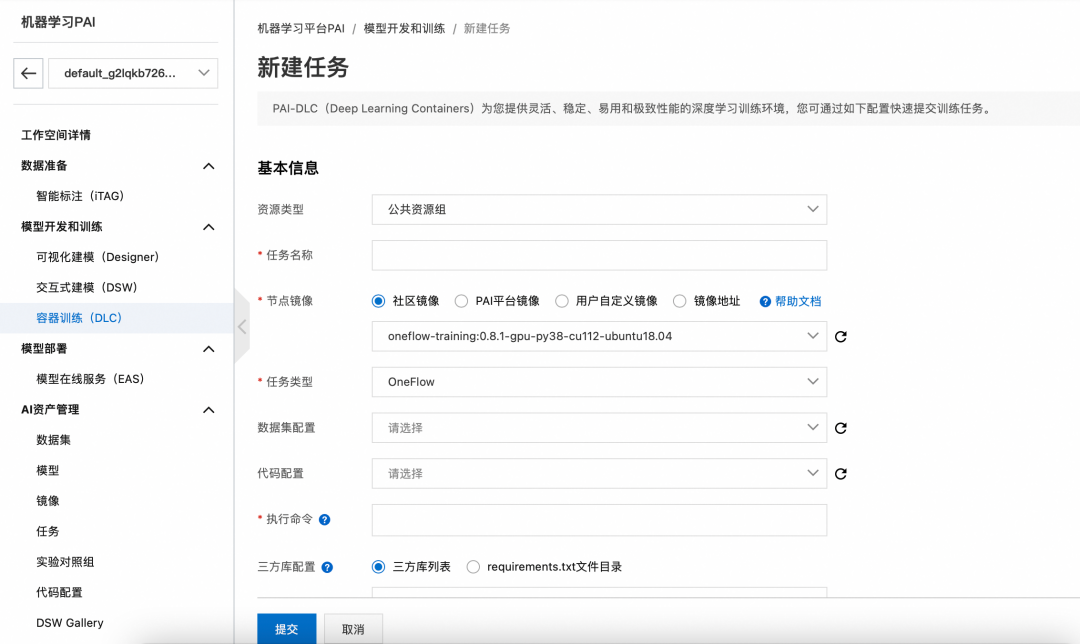Click the 任务名称 input field

tap(598, 255)
